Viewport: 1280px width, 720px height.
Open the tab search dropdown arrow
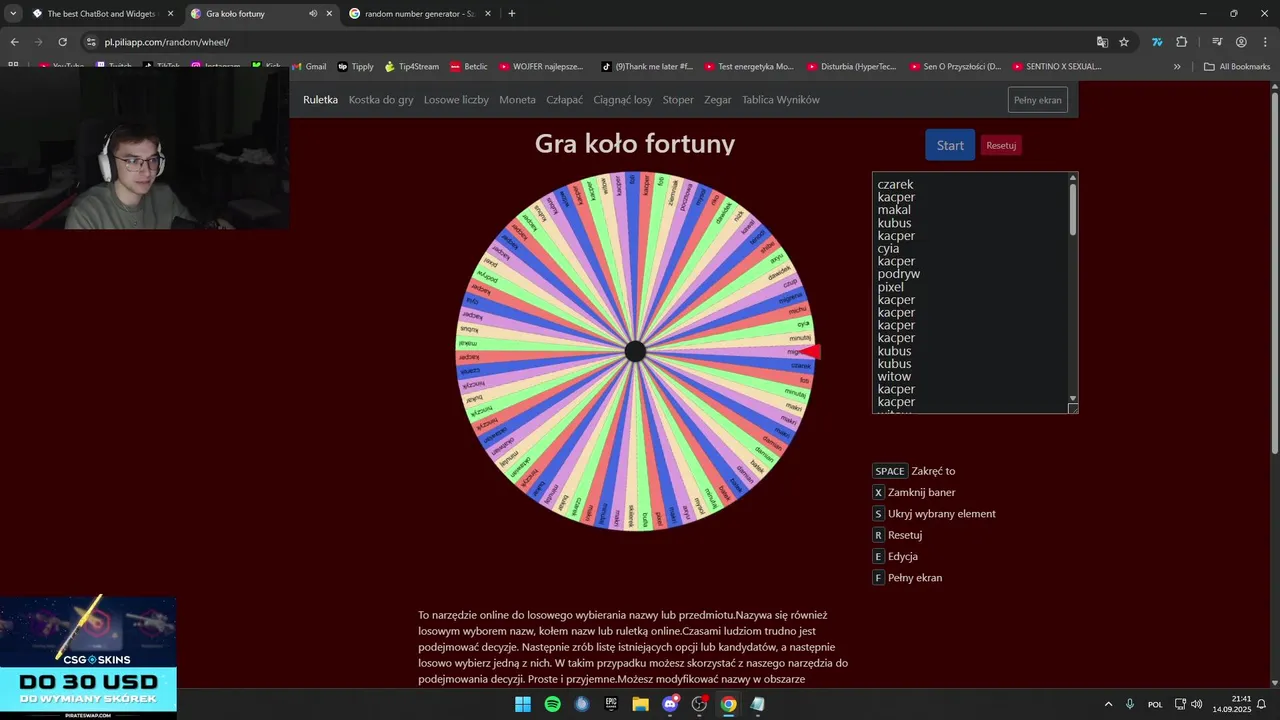(x=13, y=14)
